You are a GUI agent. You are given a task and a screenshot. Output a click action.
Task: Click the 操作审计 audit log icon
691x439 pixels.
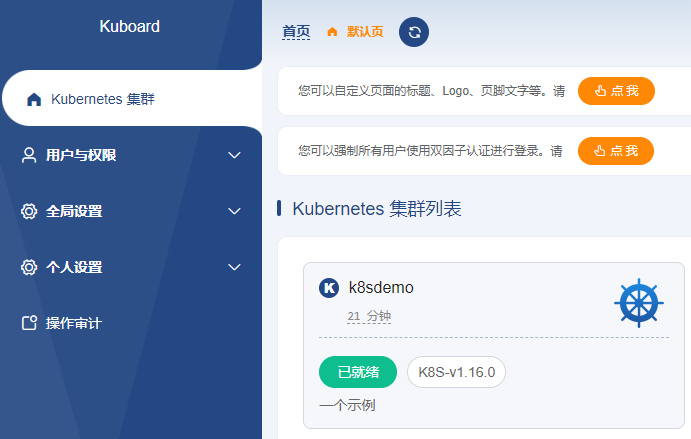[29, 323]
